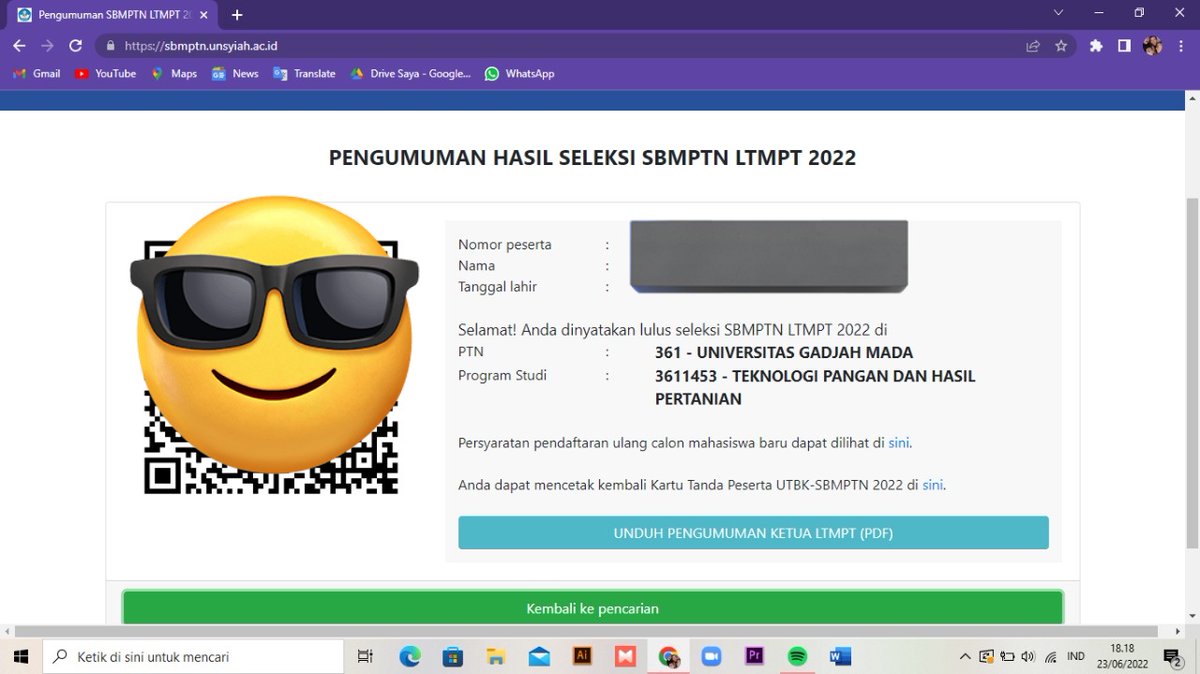Image resolution: width=1200 pixels, height=674 pixels.
Task: Click text '361 - UNIVERSITAS GADJAH MADA'
Action: (784, 353)
